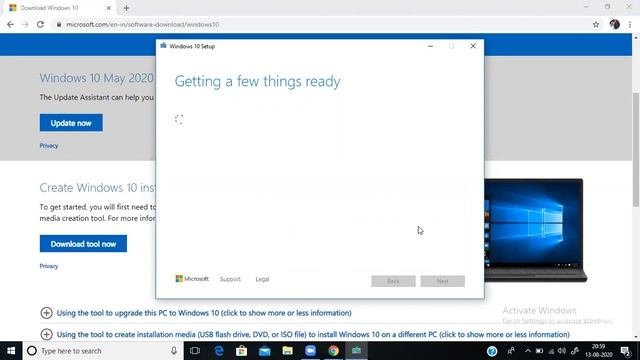Click the volume speaker icon
This screenshot has height=360, width=640.
(562, 351)
